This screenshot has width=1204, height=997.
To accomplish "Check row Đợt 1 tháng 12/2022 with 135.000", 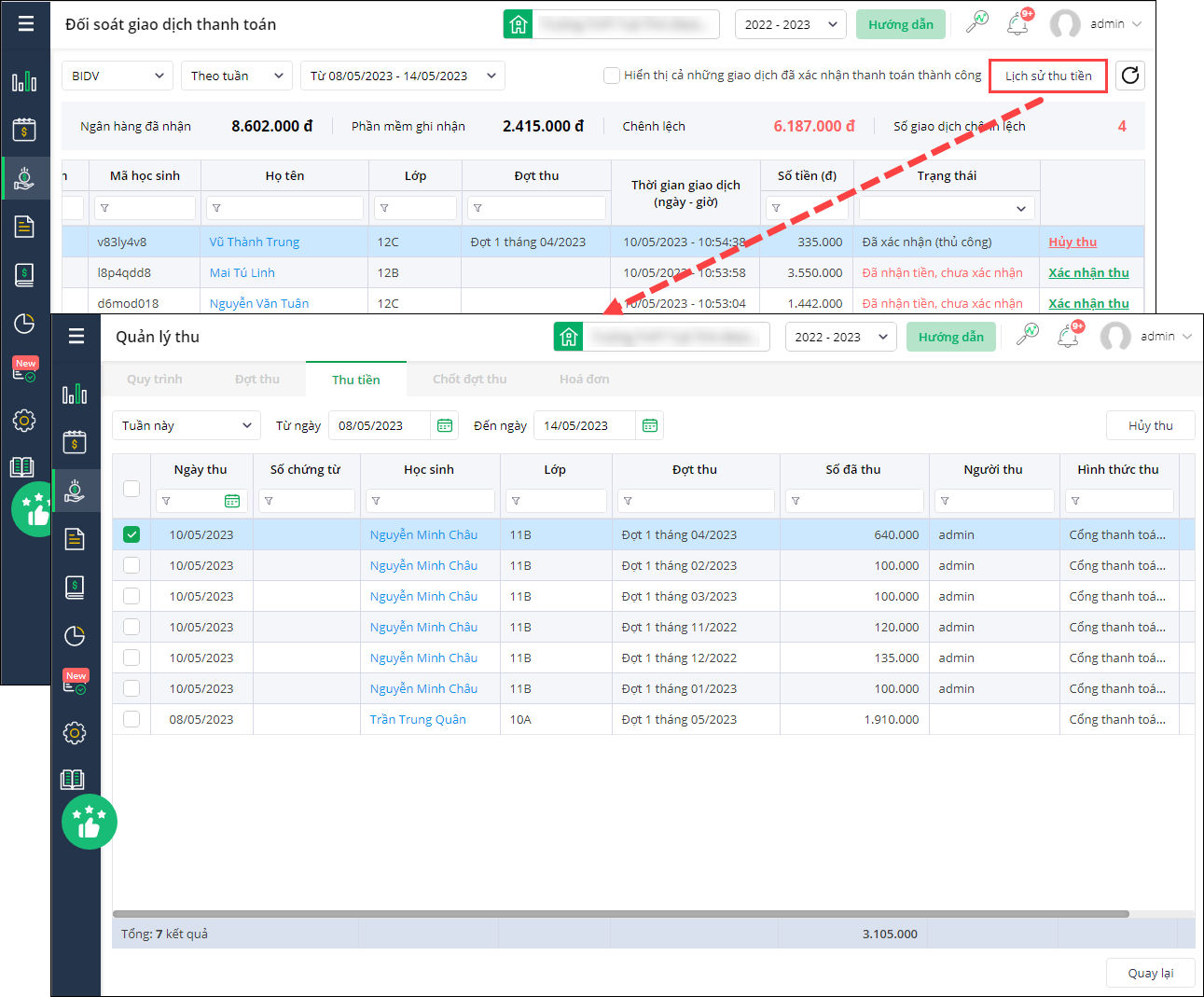I will point(131,658).
